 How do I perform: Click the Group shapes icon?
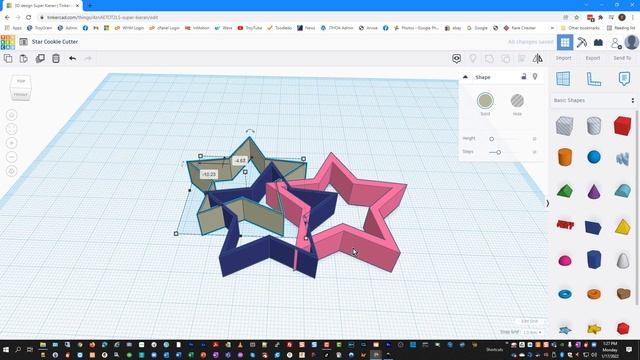click(489, 59)
